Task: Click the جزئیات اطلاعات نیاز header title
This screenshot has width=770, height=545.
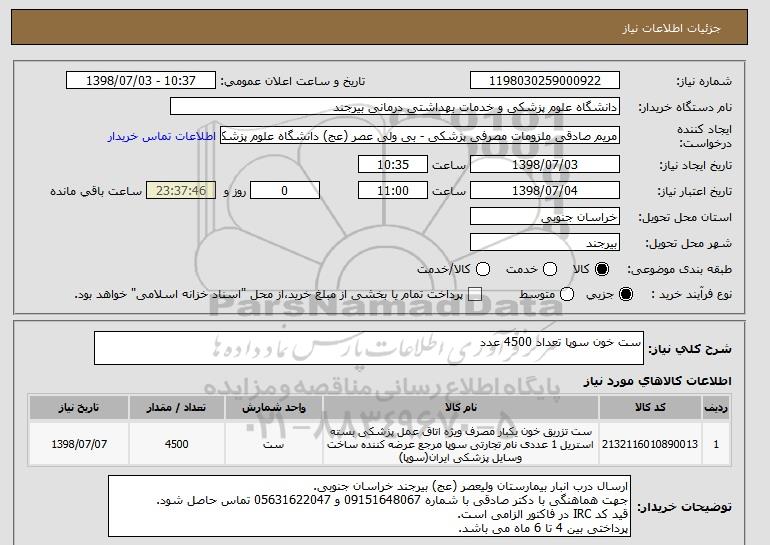Action: pyautogui.click(x=671, y=28)
